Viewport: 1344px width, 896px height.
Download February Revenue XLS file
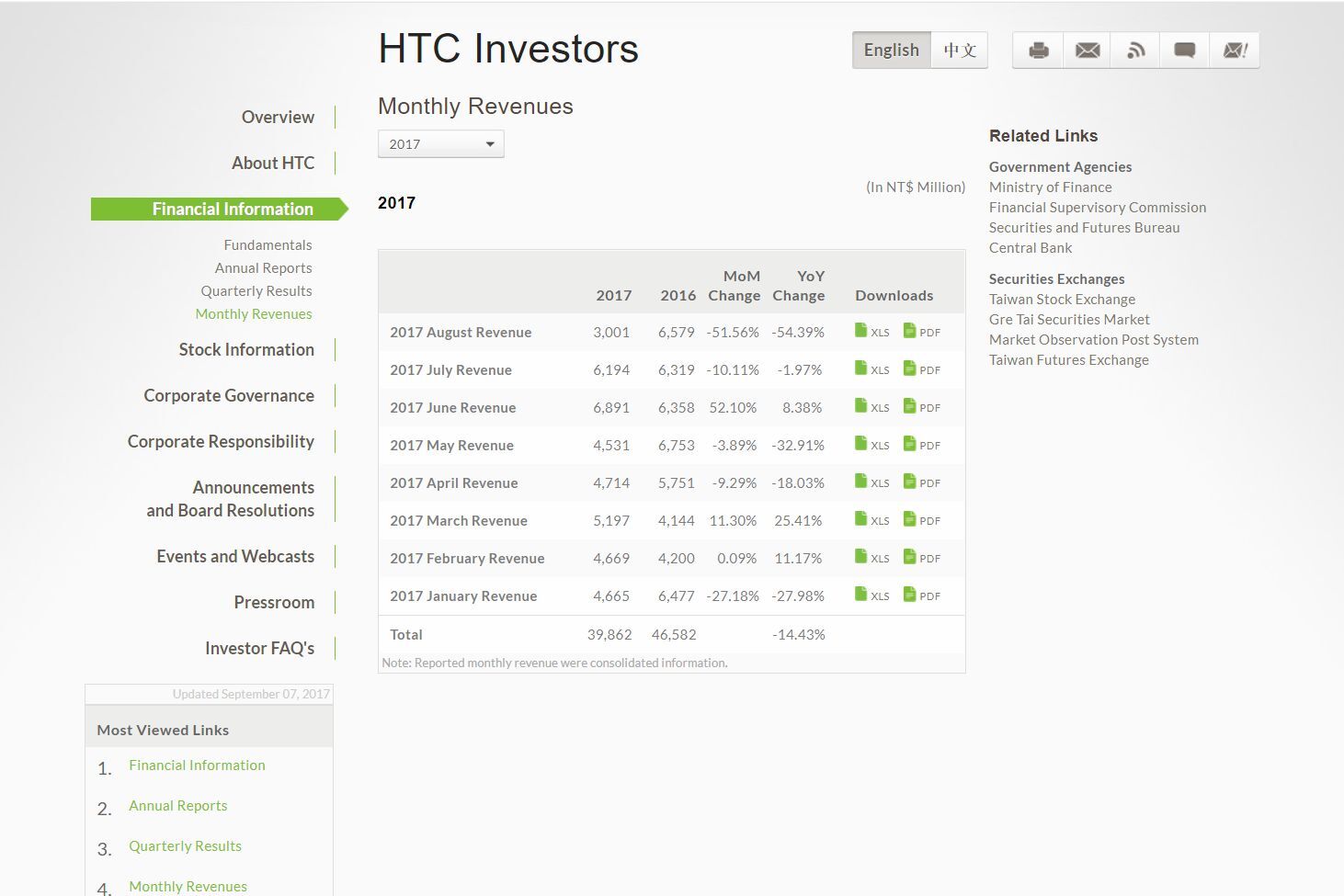(x=871, y=557)
